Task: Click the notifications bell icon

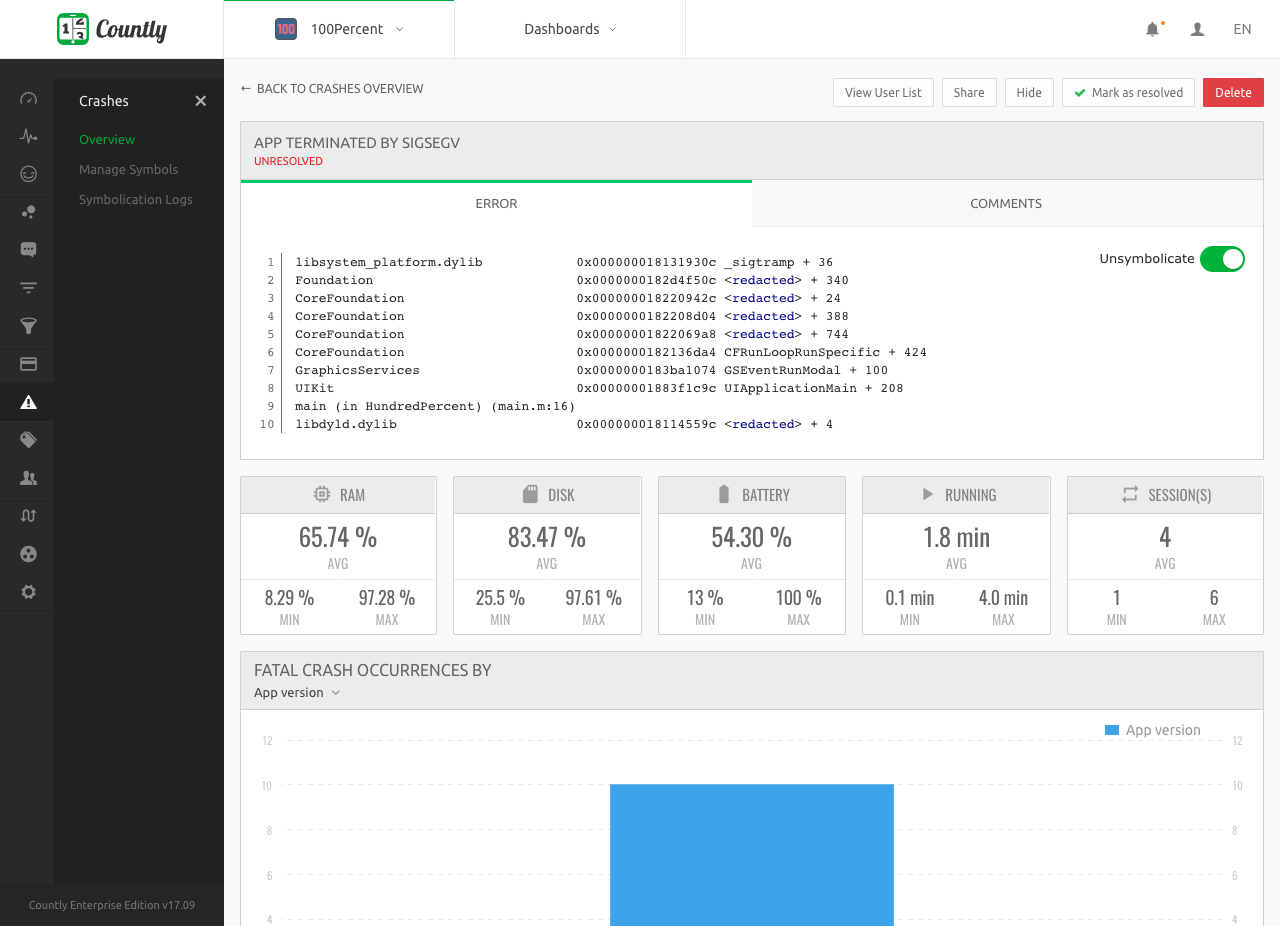Action: 1153,29
